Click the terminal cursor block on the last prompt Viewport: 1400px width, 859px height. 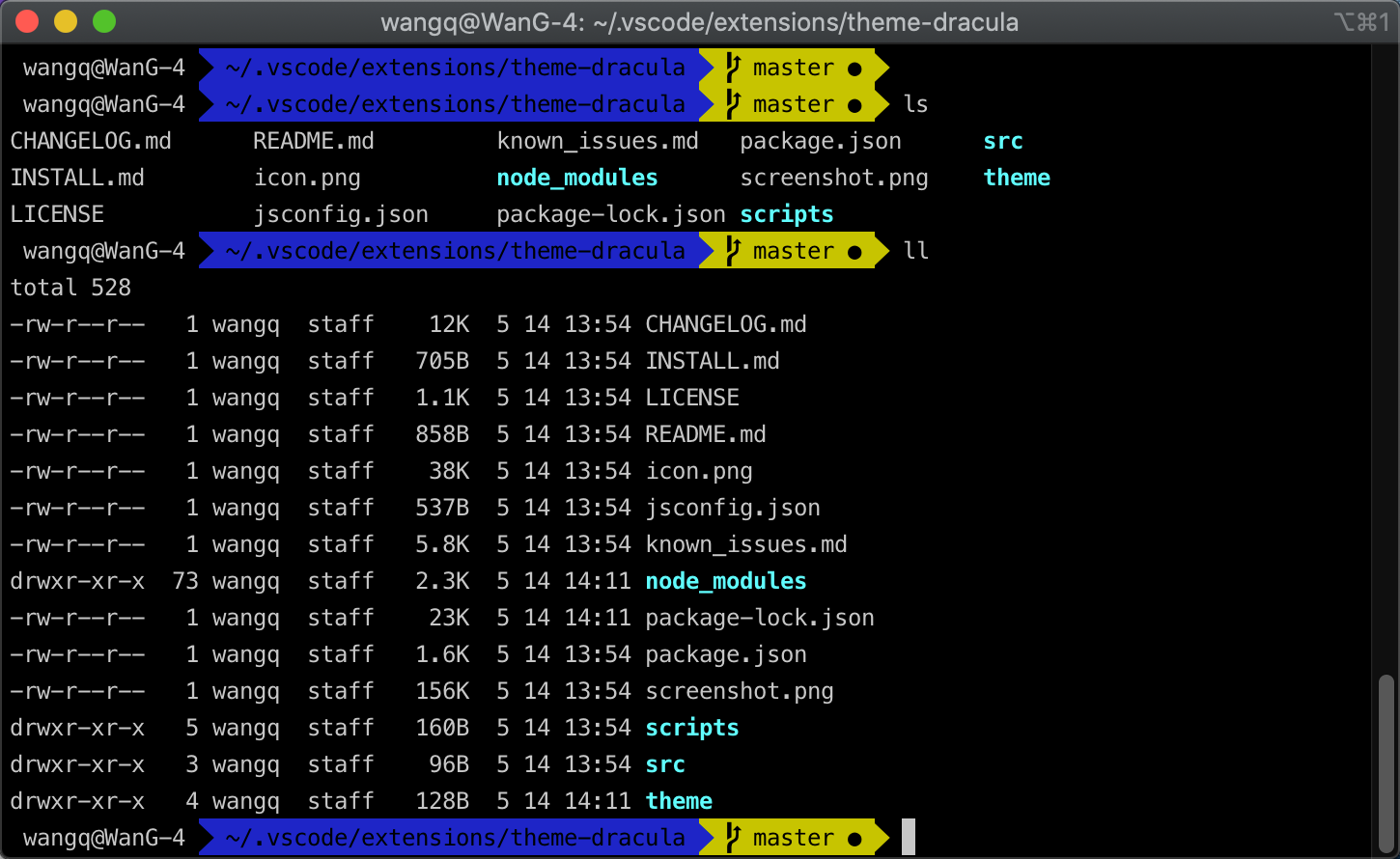908,837
